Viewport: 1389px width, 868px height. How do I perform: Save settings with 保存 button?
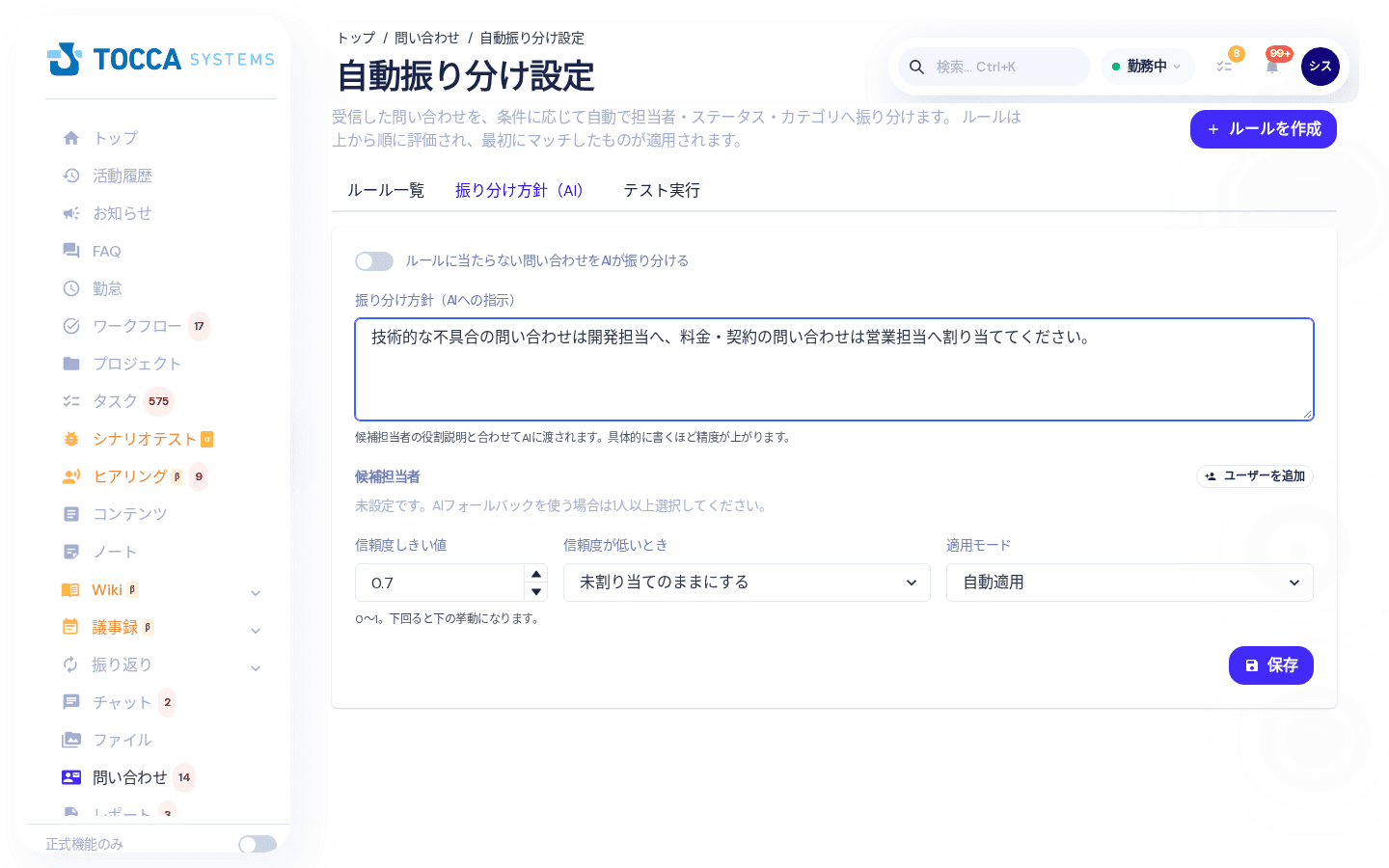(1271, 665)
